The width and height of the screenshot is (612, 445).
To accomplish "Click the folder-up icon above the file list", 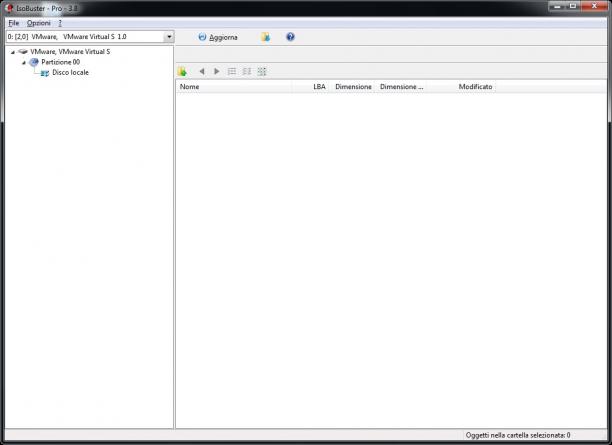I will pyautogui.click(x=182, y=71).
